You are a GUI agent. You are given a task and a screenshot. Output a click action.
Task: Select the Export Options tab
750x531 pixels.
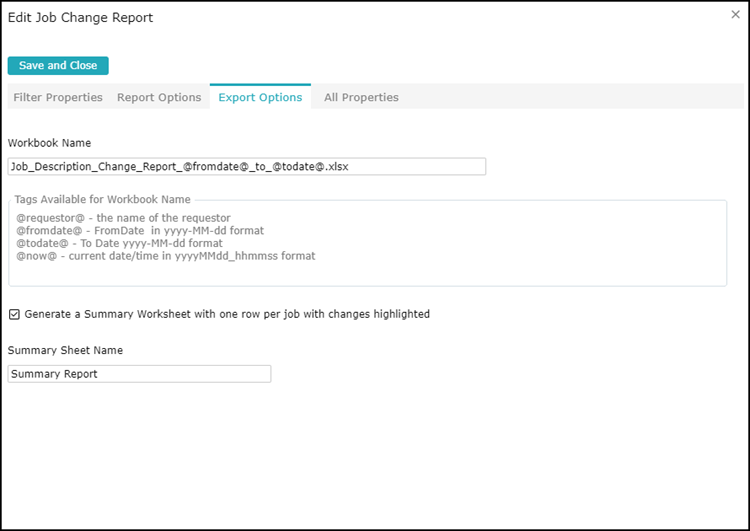coord(260,97)
